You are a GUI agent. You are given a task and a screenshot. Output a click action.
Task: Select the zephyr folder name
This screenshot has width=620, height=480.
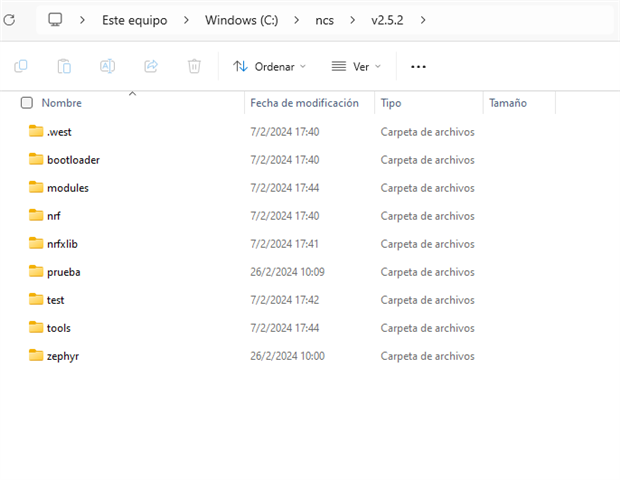click(x=63, y=357)
